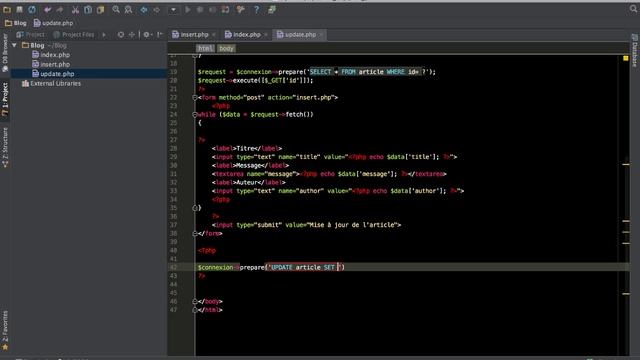The width and height of the screenshot is (640, 360).
Task: Open the Favorites tool window
Action: click(x=5, y=330)
